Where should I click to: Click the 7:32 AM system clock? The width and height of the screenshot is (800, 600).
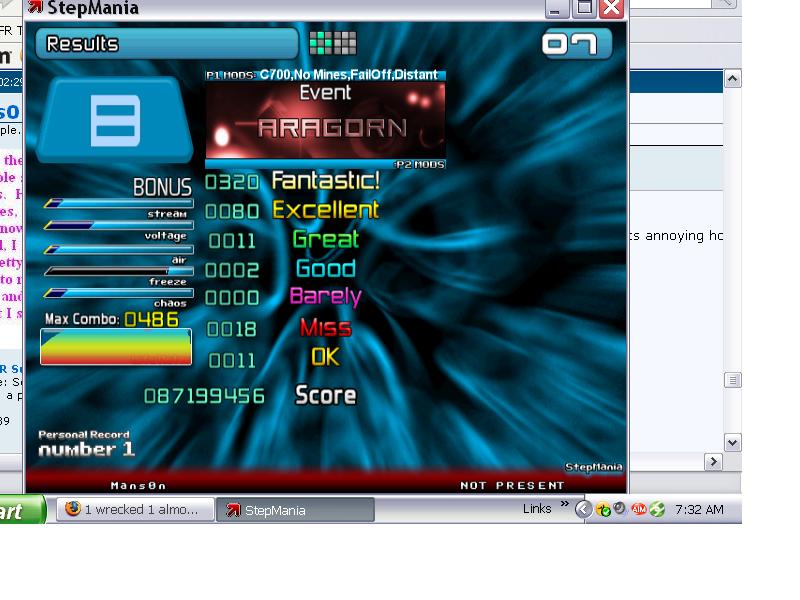pos(699,509)
